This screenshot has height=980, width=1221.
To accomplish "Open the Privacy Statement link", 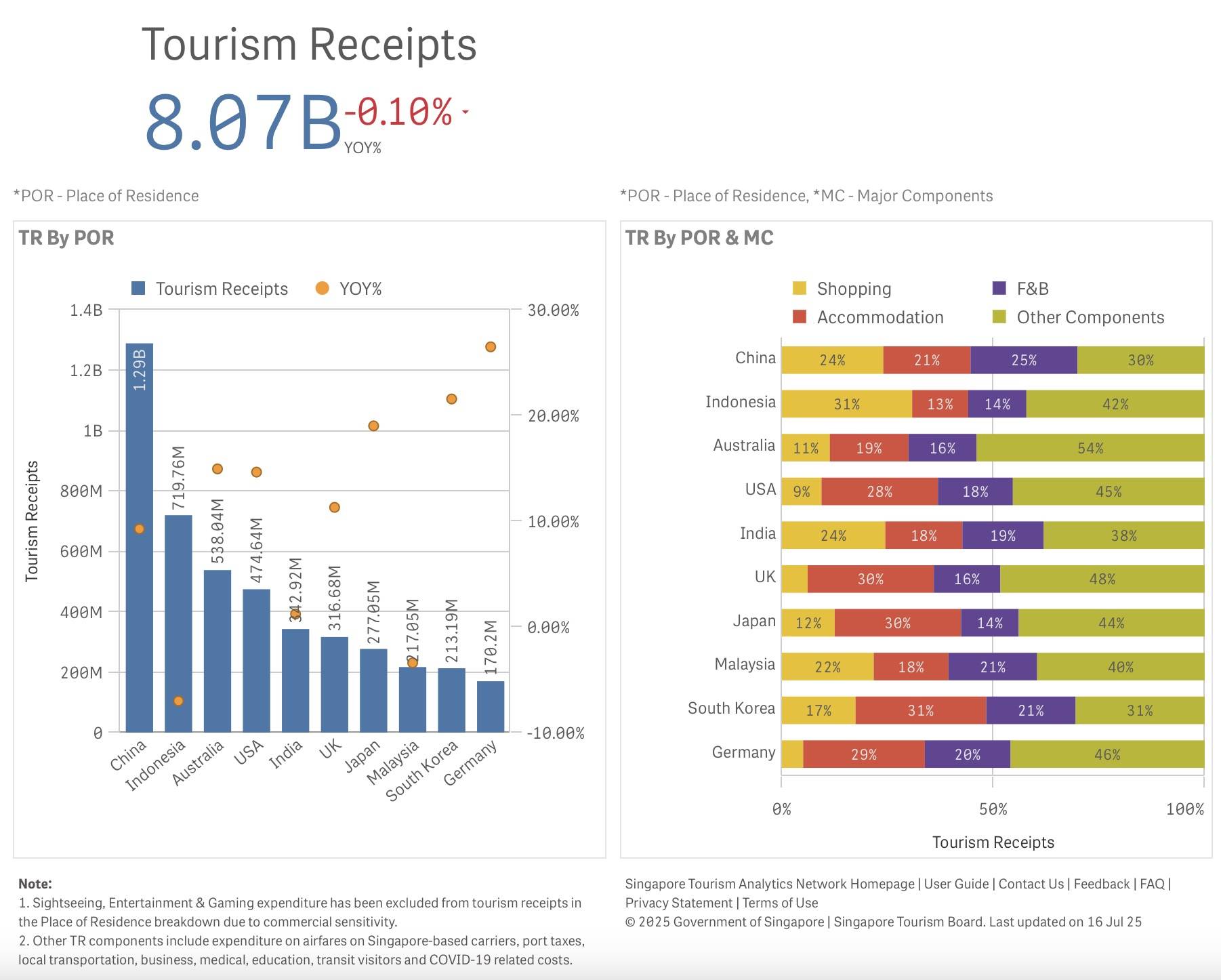I will 678,903.
